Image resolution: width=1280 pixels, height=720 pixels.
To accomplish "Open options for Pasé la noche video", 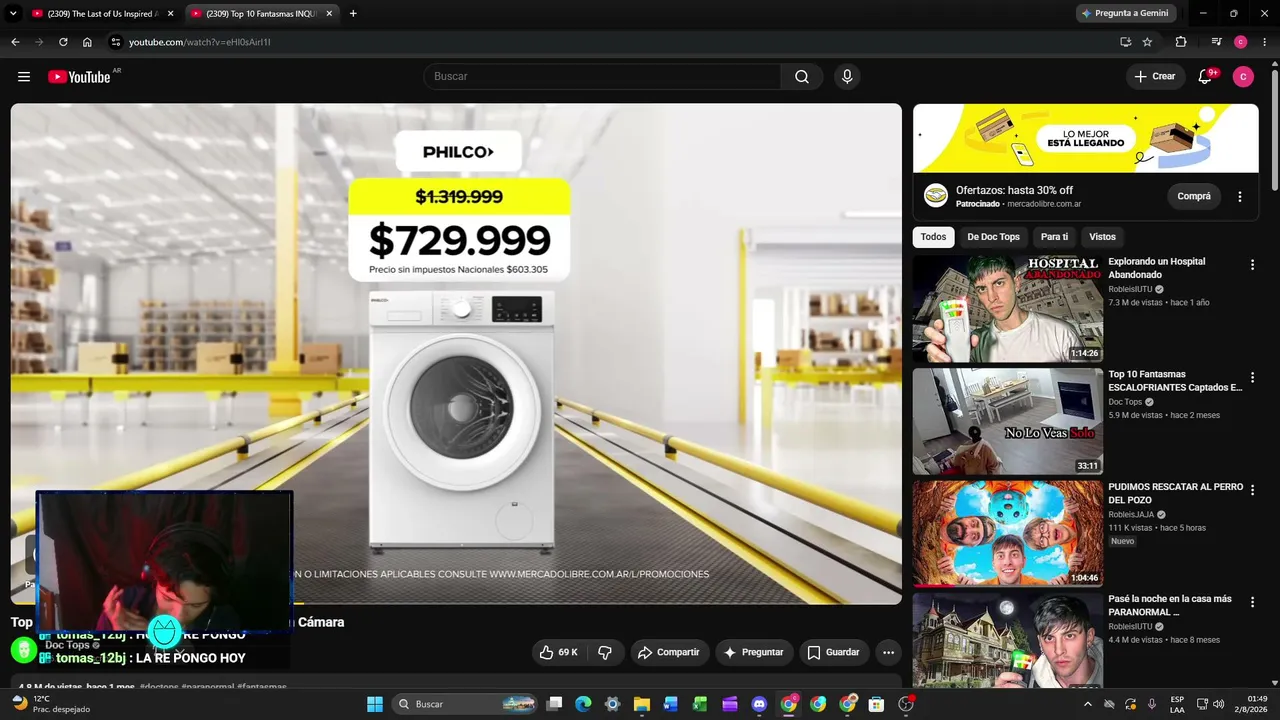I will pyautogui.click(x=1252, y=603).
